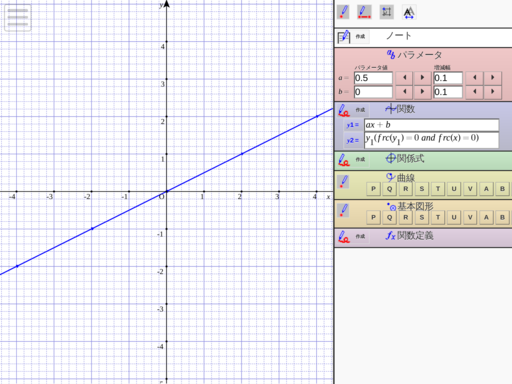Decrease parameter b with the left arrow
This screenshot has height=384, width=512.
pyautogui.click(x=404, y=92)
